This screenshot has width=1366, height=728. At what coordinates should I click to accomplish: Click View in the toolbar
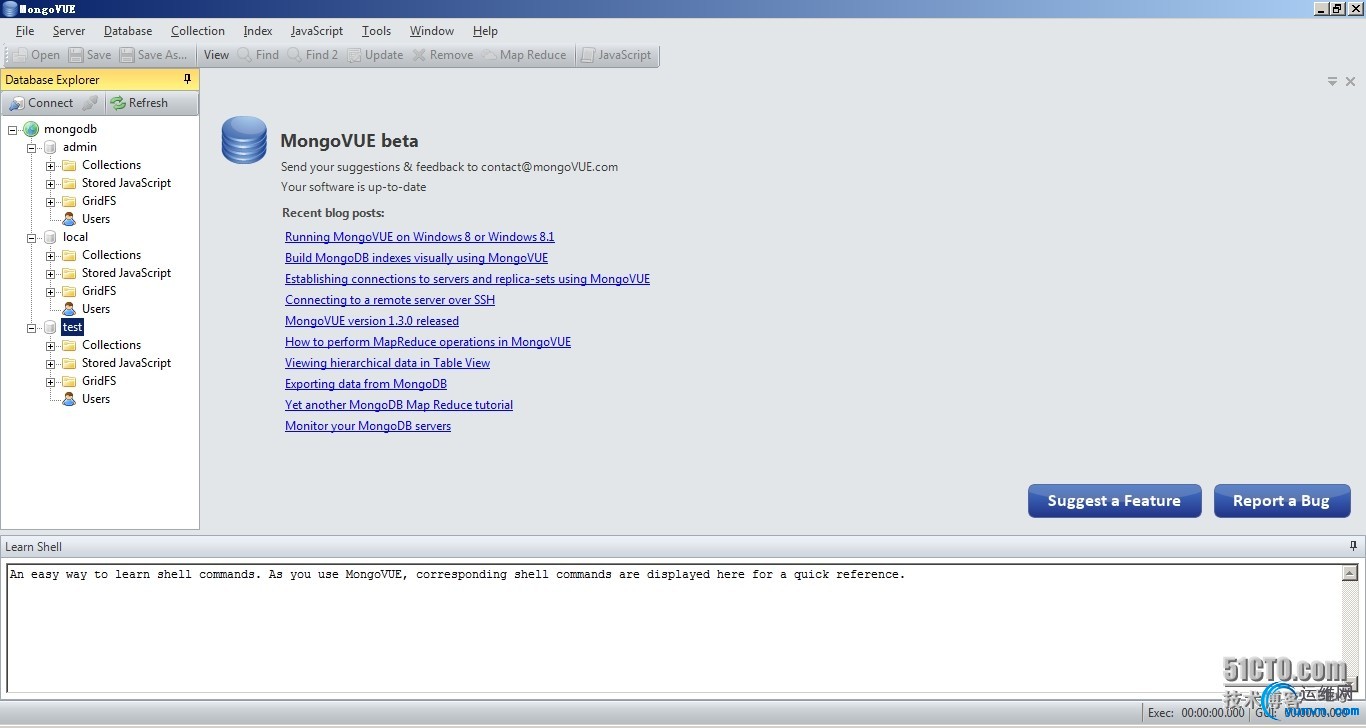coord(216,55)
